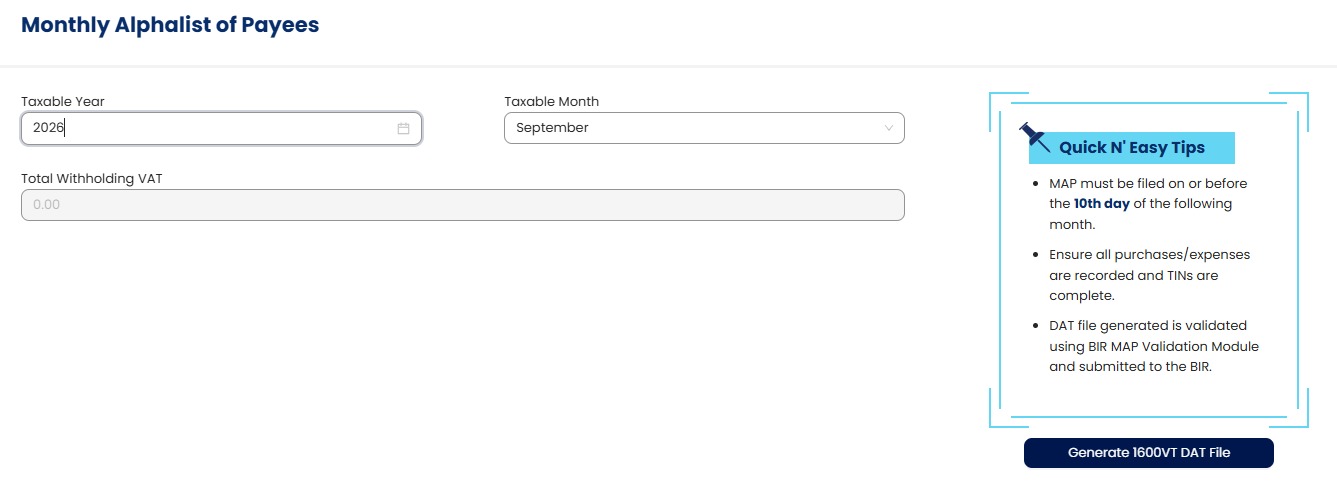
Task: Click the Total Withholding VAT label
Action: point(92,178)
